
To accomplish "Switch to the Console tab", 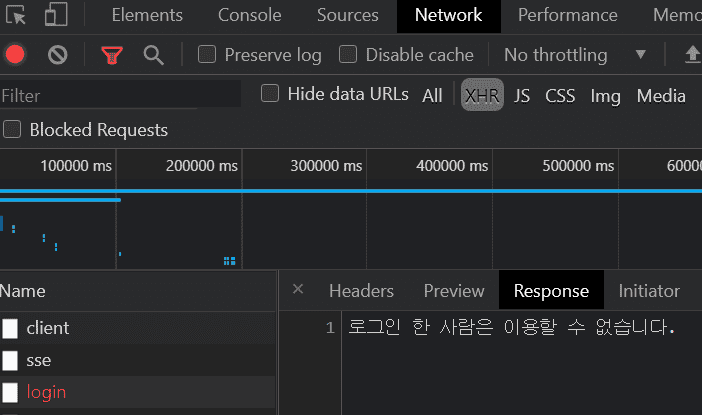I will (250, 15).
